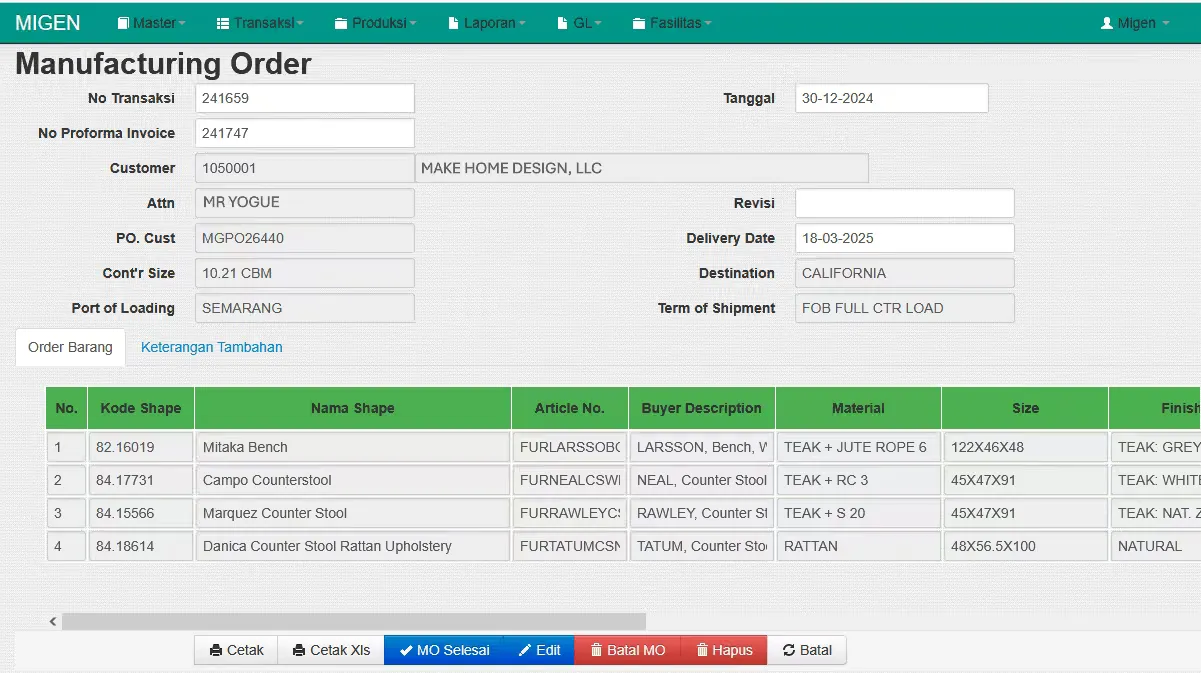Expand the GL menu
Screen dimensions: 1201x673
click(579, 23)
